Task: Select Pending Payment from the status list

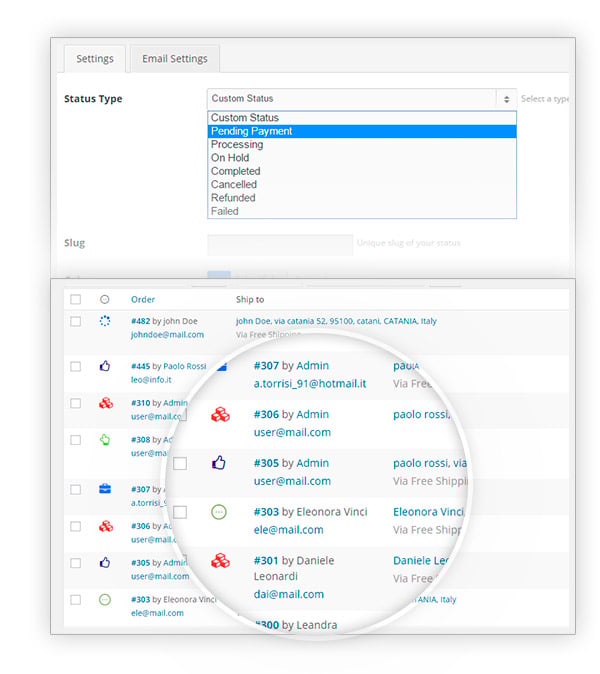Action: click(361, 131)
